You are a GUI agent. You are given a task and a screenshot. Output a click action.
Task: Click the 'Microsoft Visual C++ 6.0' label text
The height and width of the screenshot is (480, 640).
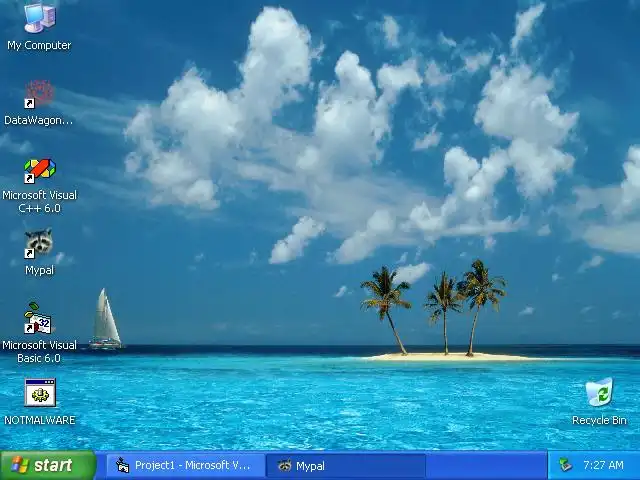(x=40, y=202)
